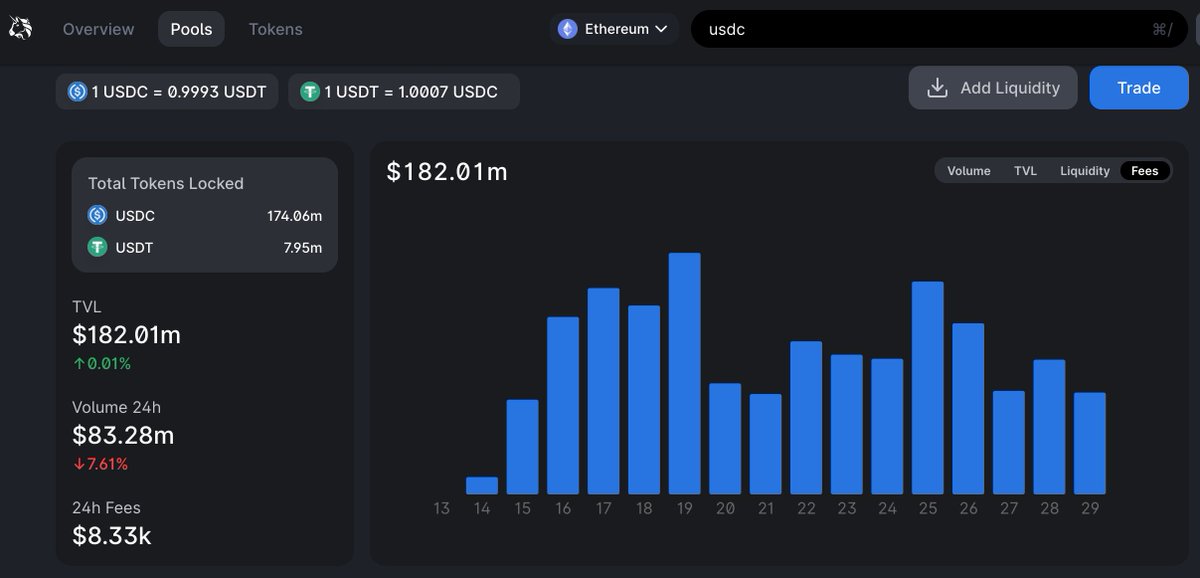
Task: Click the fees bar for day 21
Action: click(766, 444)
